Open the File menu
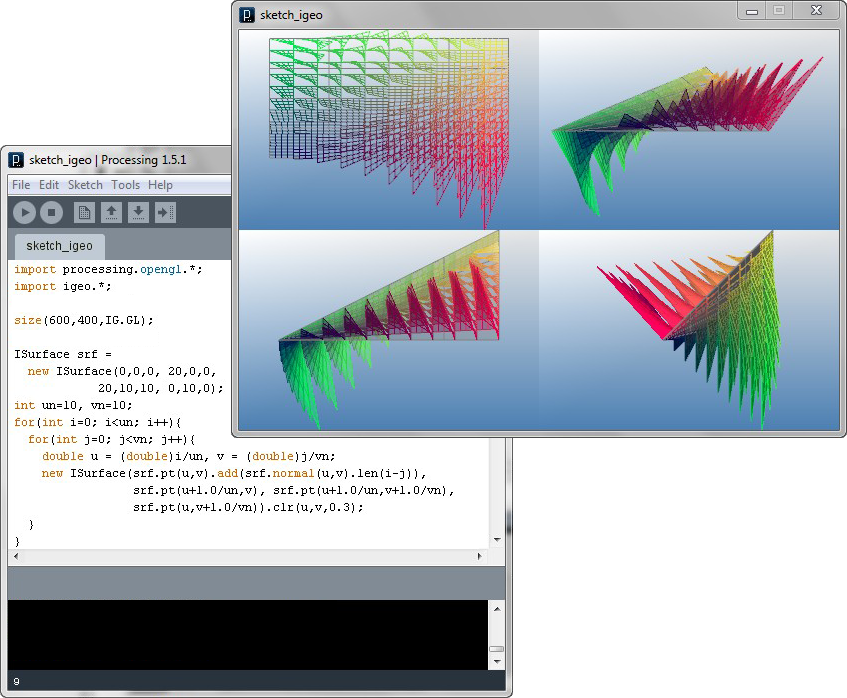This screenshot has width=847, height=698. [21, 185]
